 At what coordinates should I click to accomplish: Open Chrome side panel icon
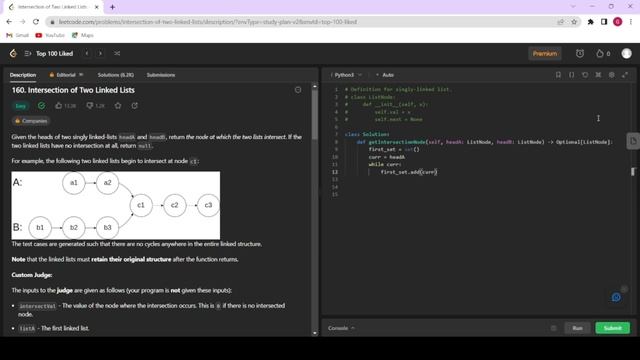pyautogui.click(x=604, y=22)
